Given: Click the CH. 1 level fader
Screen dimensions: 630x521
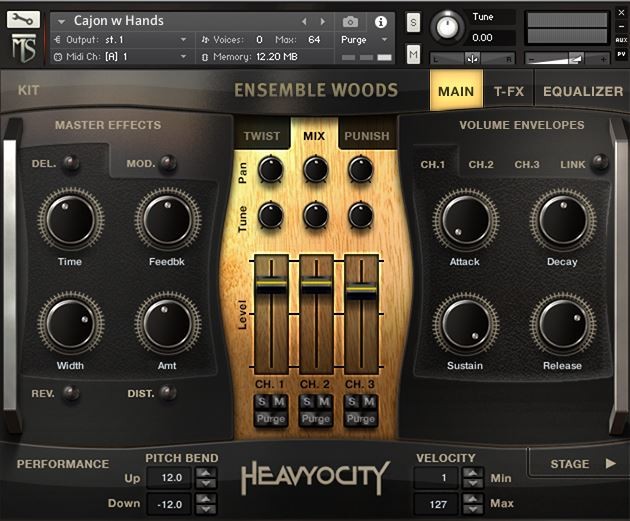Looking at the screenshot, I should click(271, 284).
